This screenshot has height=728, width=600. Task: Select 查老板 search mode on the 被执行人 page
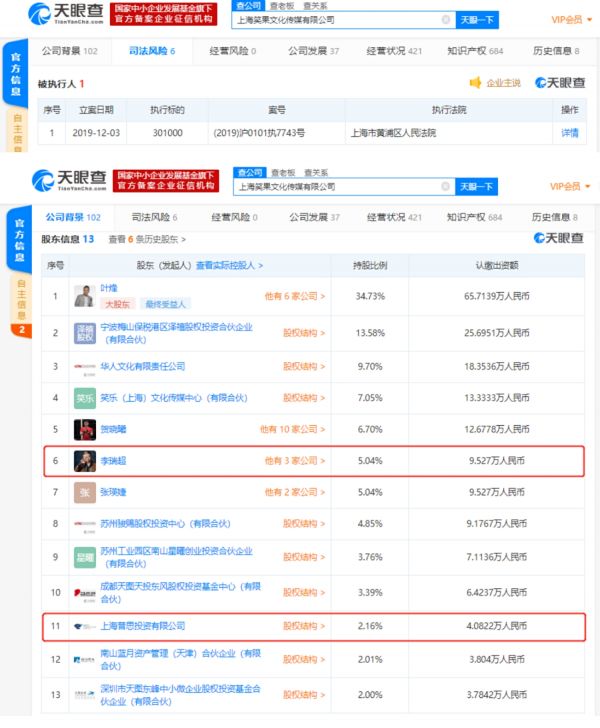coord(282,6)
